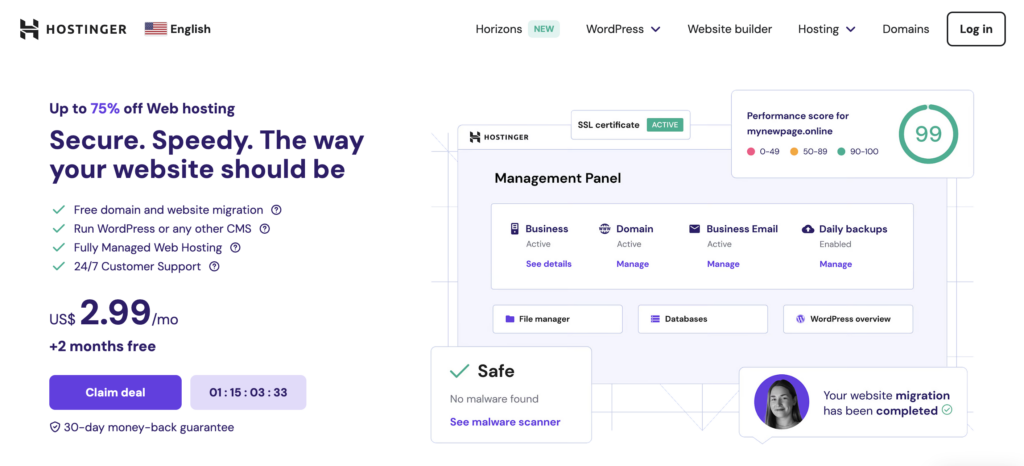Click the red 0-49 legend dot
The width and height of the screenshot is (1024, 466).
[751, 151]
